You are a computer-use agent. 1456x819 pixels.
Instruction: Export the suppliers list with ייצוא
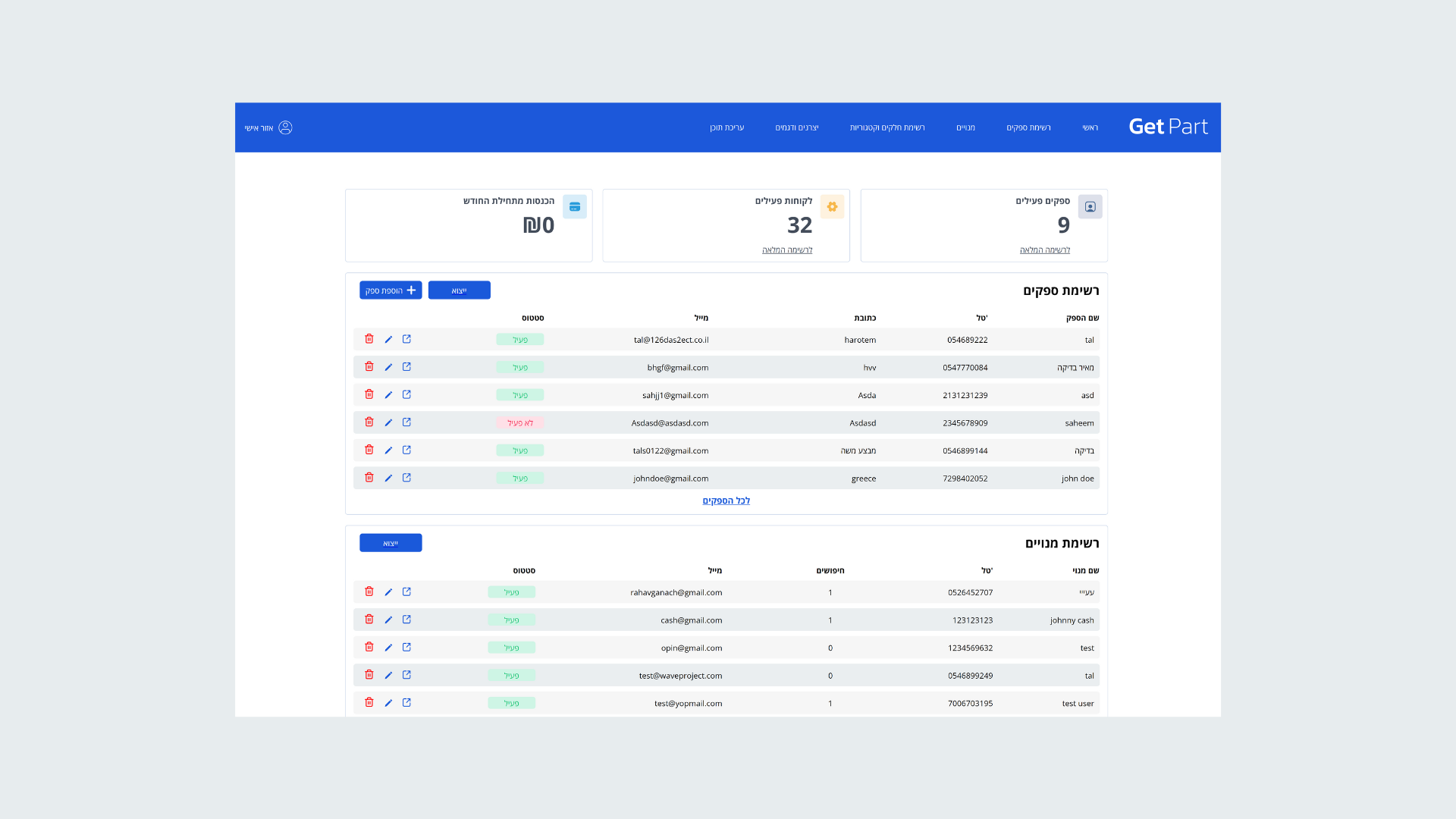(x=459, y=290)
